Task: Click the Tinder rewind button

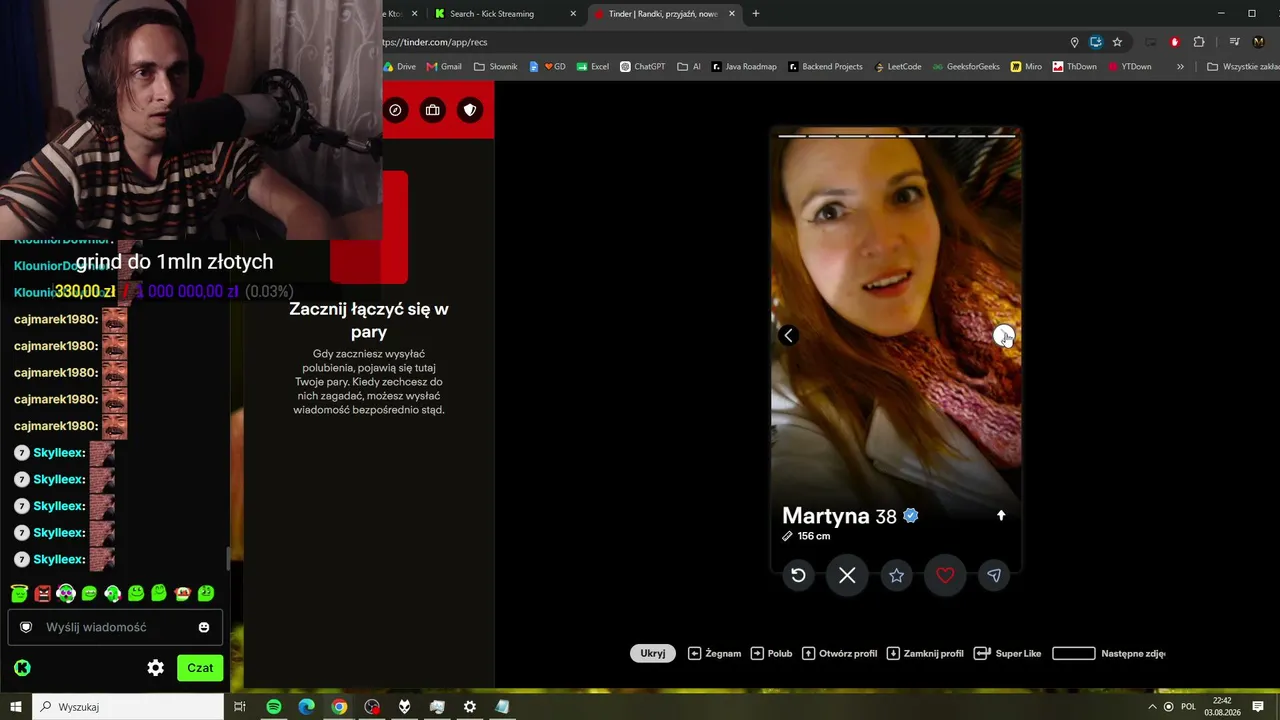Action: [x=798, y=575]
